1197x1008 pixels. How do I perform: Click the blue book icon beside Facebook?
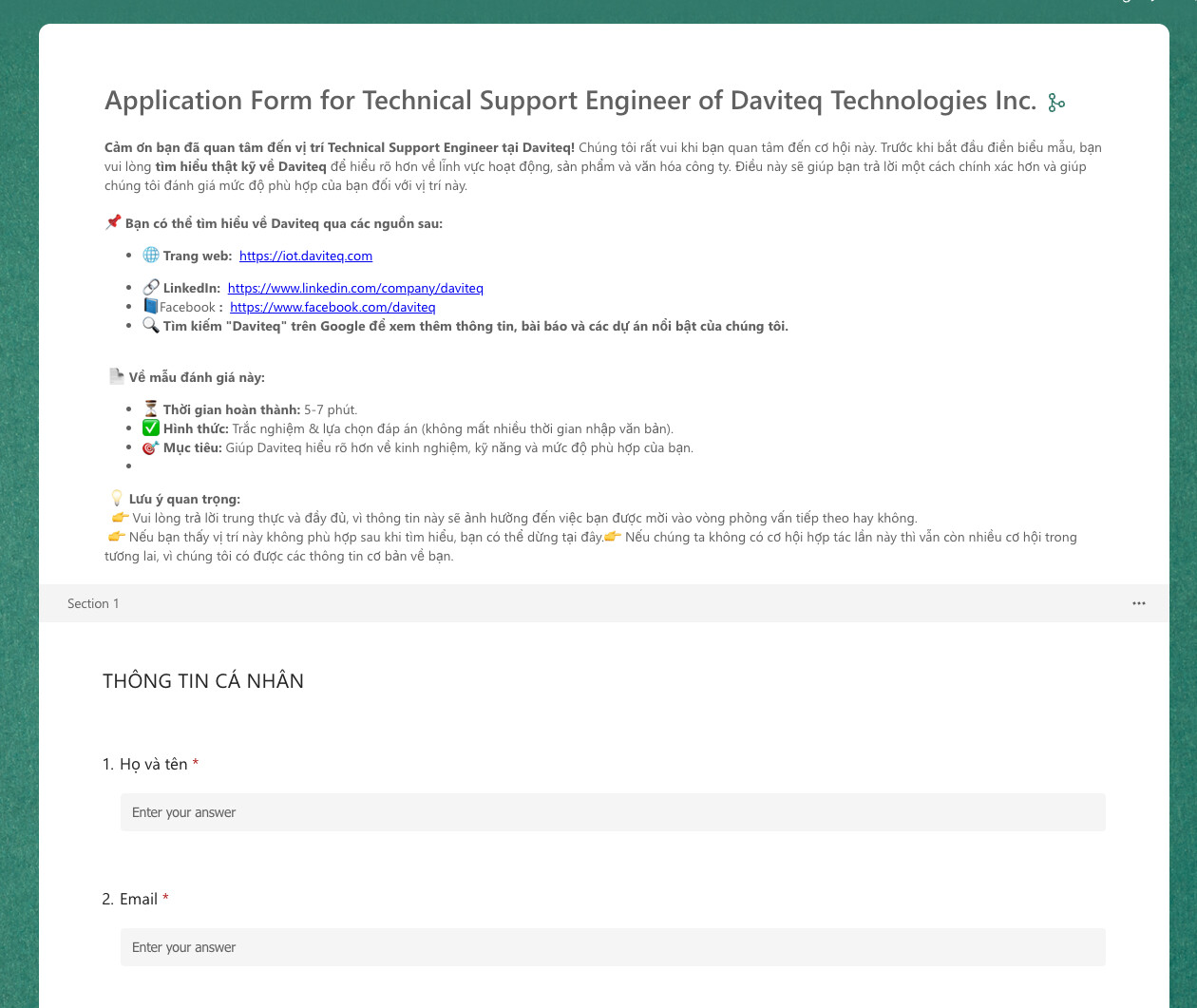click(x=150, y=306)
